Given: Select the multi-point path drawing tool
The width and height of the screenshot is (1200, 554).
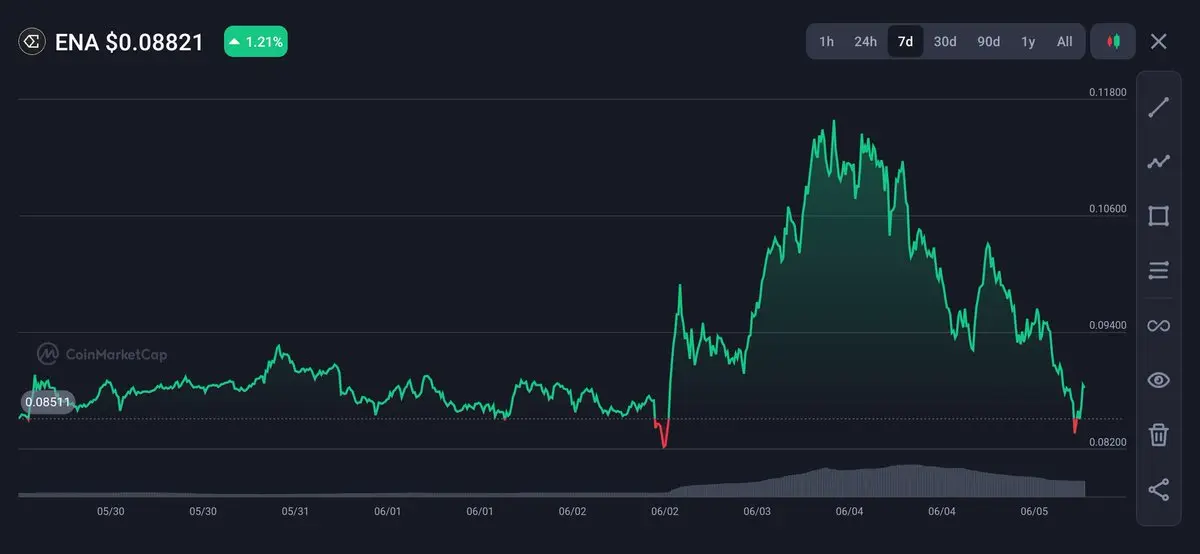Looking at the screenshot, I should click(x=1158, y=162).
